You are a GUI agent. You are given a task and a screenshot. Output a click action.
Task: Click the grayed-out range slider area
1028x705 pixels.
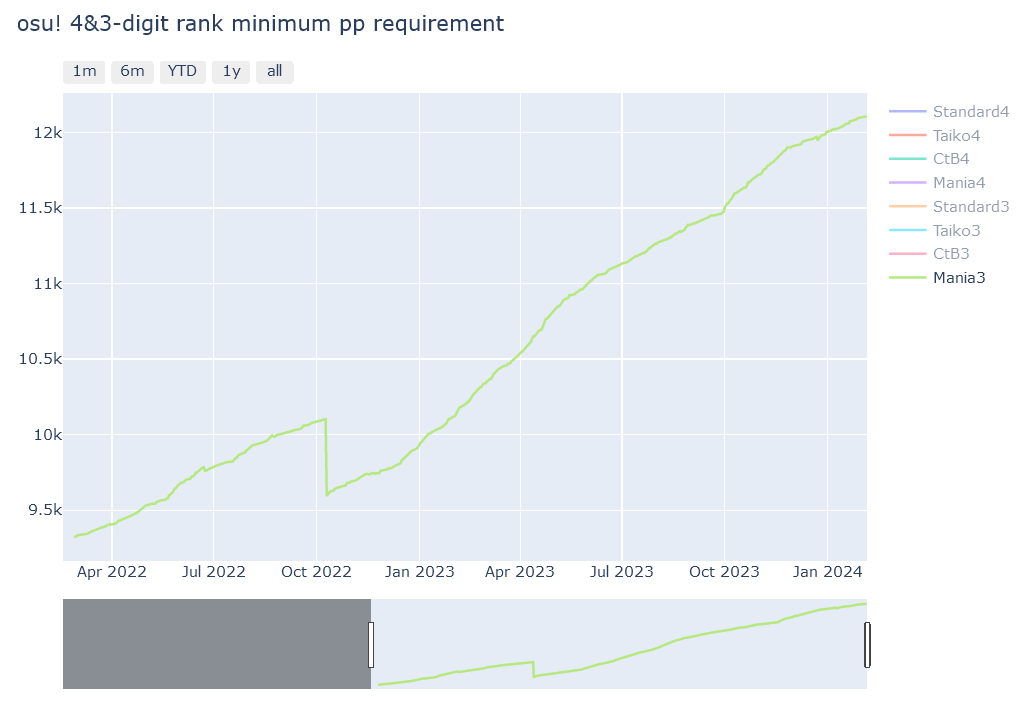coord(216,644)
